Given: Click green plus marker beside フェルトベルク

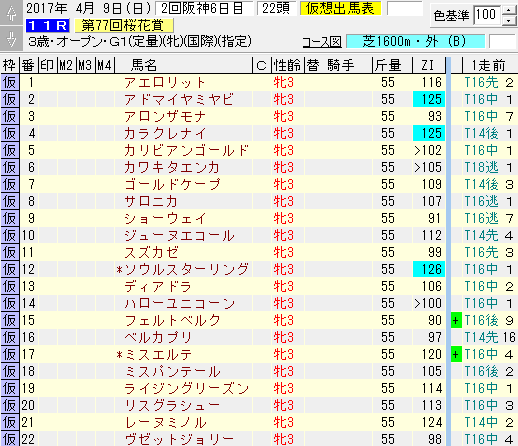Looking at the screenshot, I should coord(456,321).
